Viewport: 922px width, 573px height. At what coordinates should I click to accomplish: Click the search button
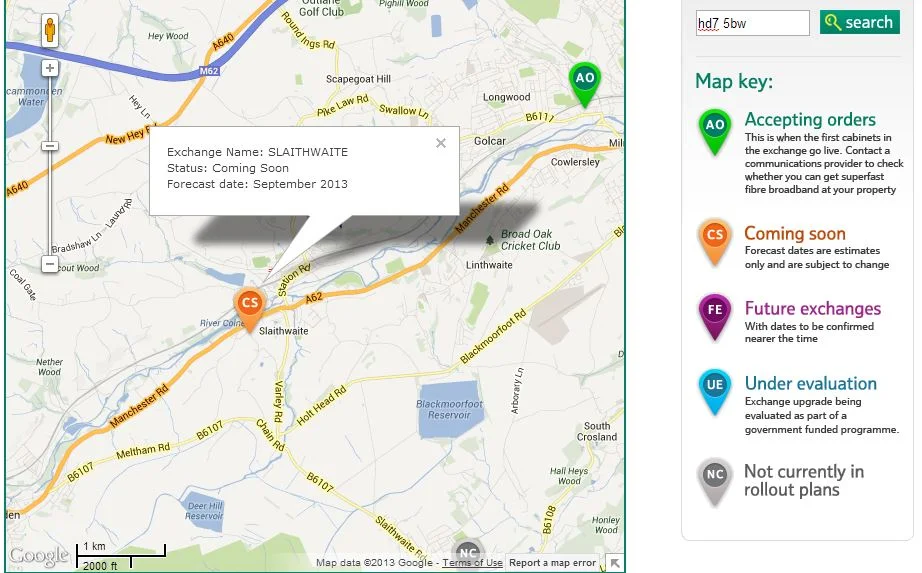tap(860, 22)
